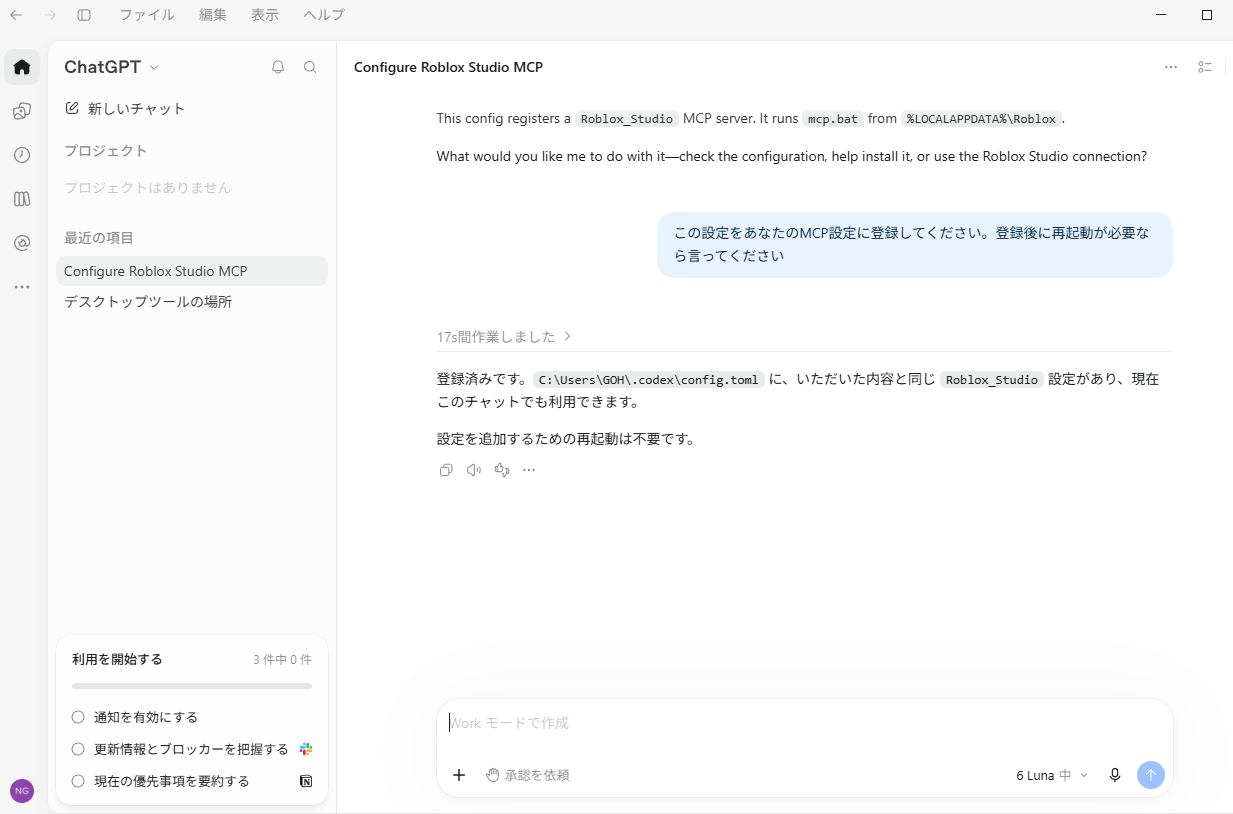Click the plus attach button in composer
1233x814 pixels.
click(459, 775)
